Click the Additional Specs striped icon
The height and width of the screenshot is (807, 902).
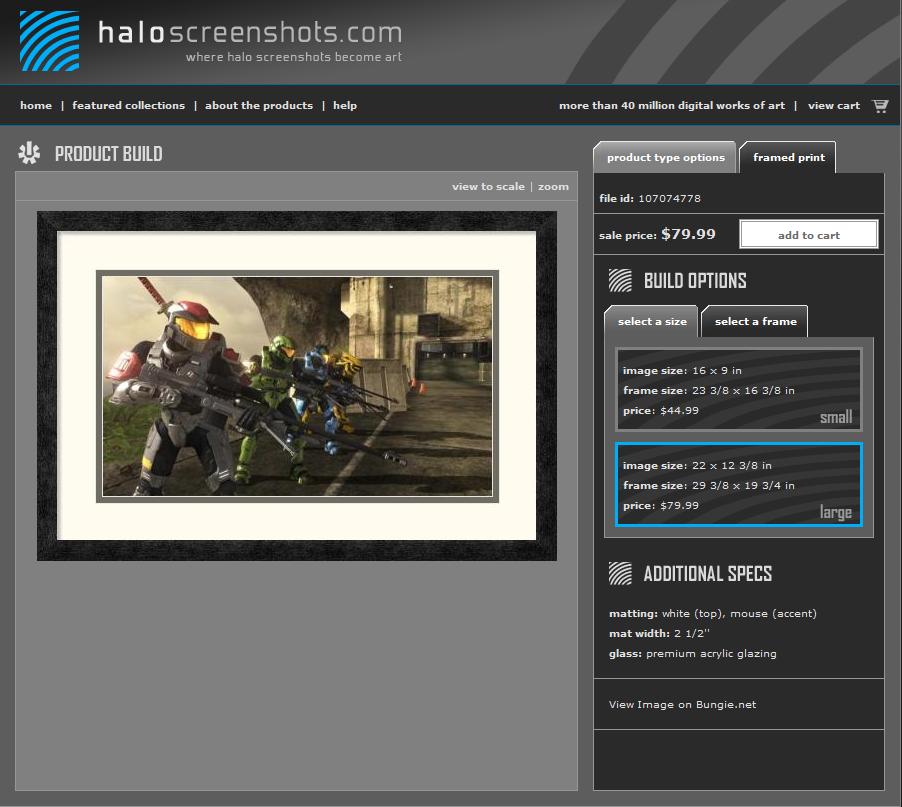[620, 573]
